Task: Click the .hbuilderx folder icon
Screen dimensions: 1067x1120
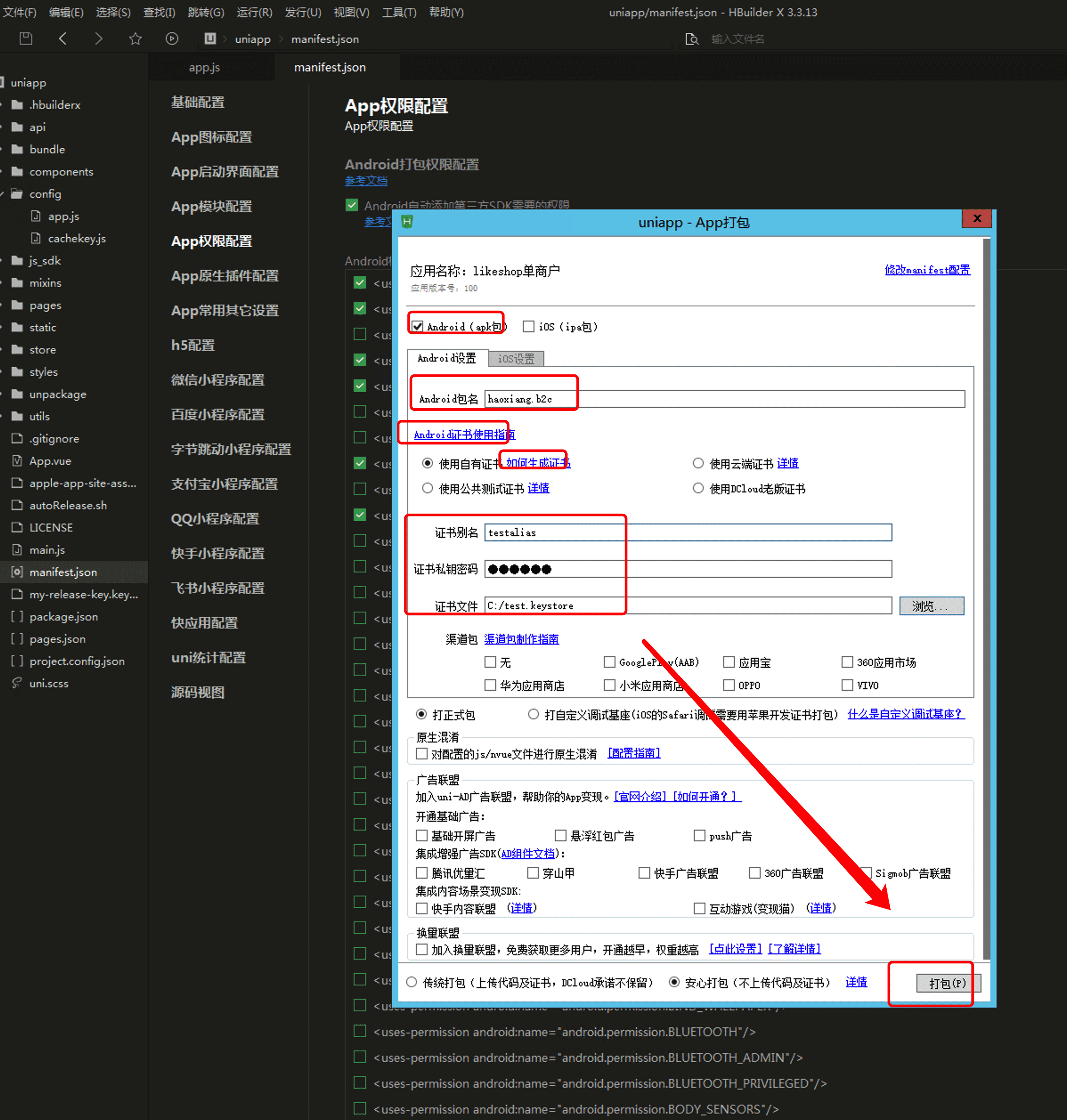Action: 18,105
